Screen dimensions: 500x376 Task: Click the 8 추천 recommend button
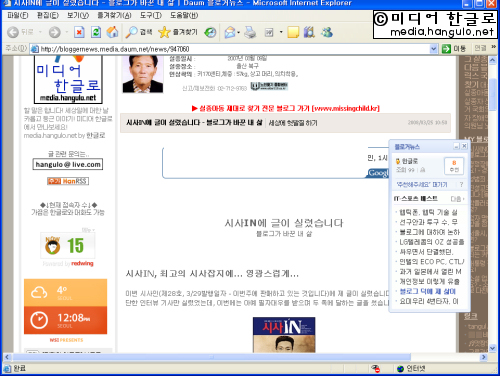click(454, 166)
